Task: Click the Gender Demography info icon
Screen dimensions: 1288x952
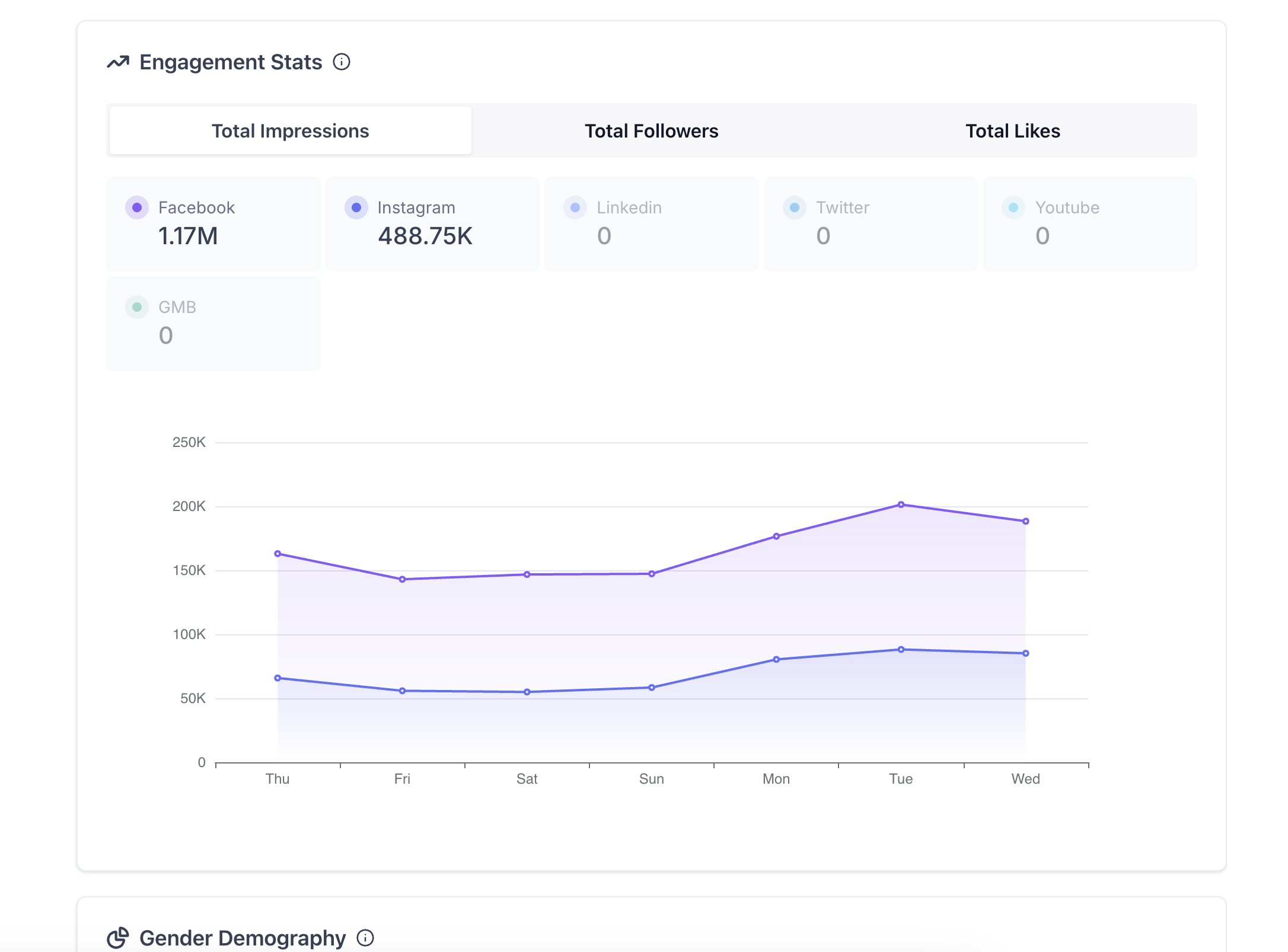Action: [365, 938]
